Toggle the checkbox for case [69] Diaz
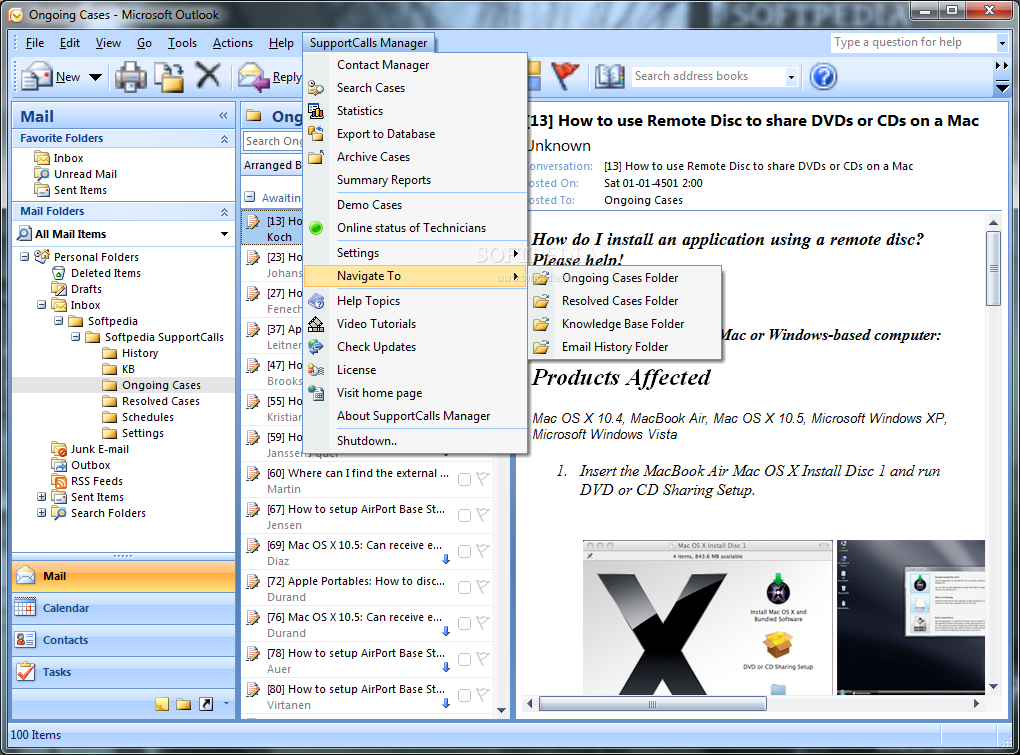Screen dimensions: 1020x755 [464, 551]
